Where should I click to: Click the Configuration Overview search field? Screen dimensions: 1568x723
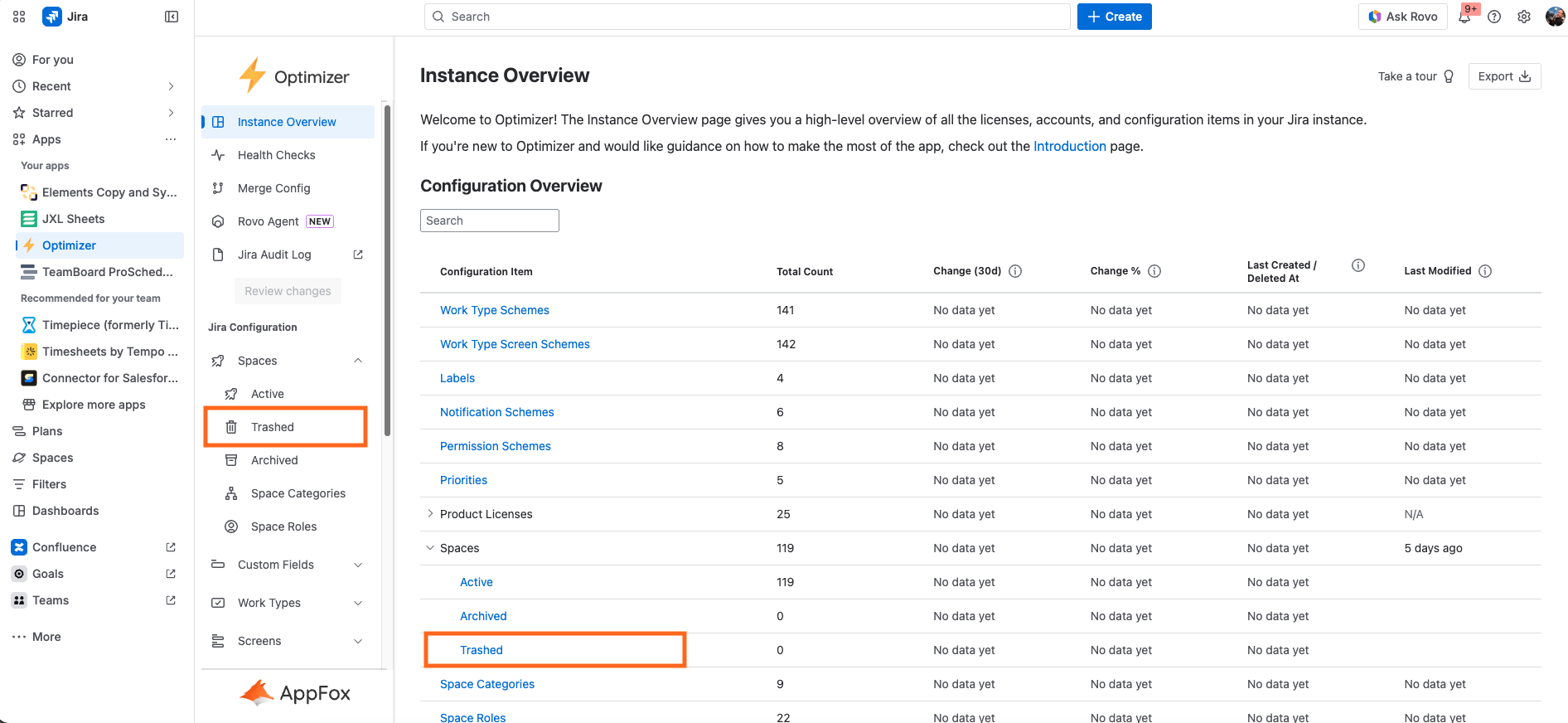[489, 221]
